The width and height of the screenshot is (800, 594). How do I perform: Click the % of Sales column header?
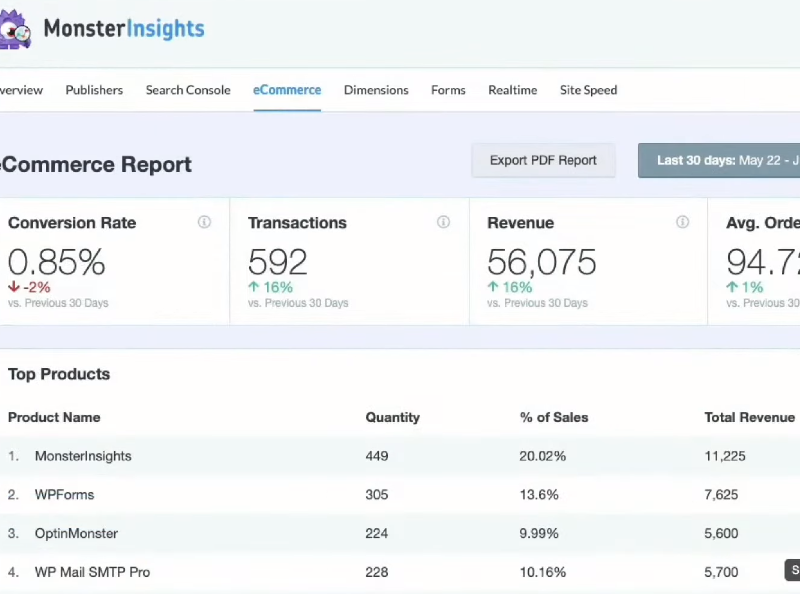click(554, 417)
